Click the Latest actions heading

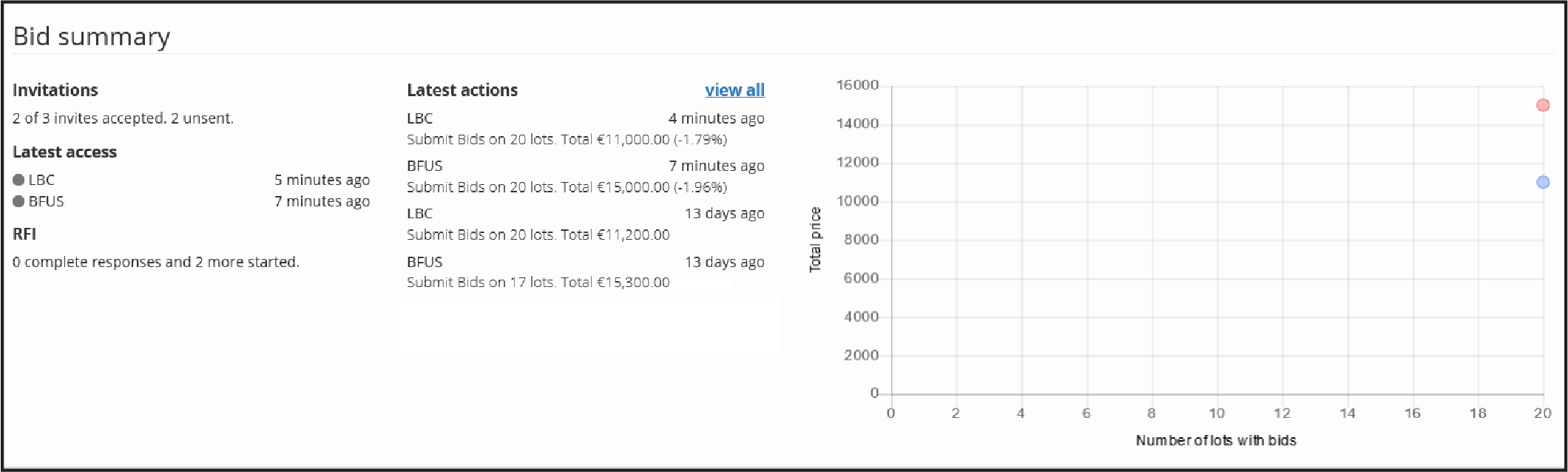462,90
